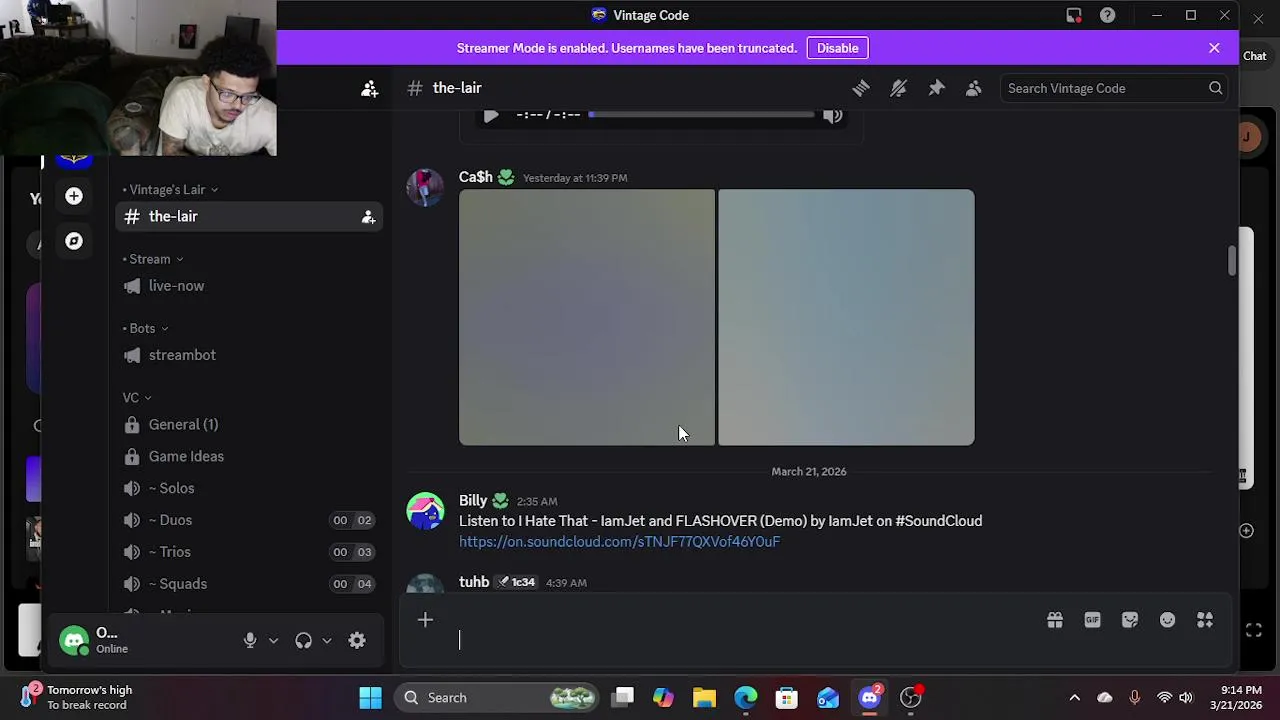The width and height of the screenshot is (1280, 720).
Task: Open the user avatar in user panel
Action: pos(74,641)
